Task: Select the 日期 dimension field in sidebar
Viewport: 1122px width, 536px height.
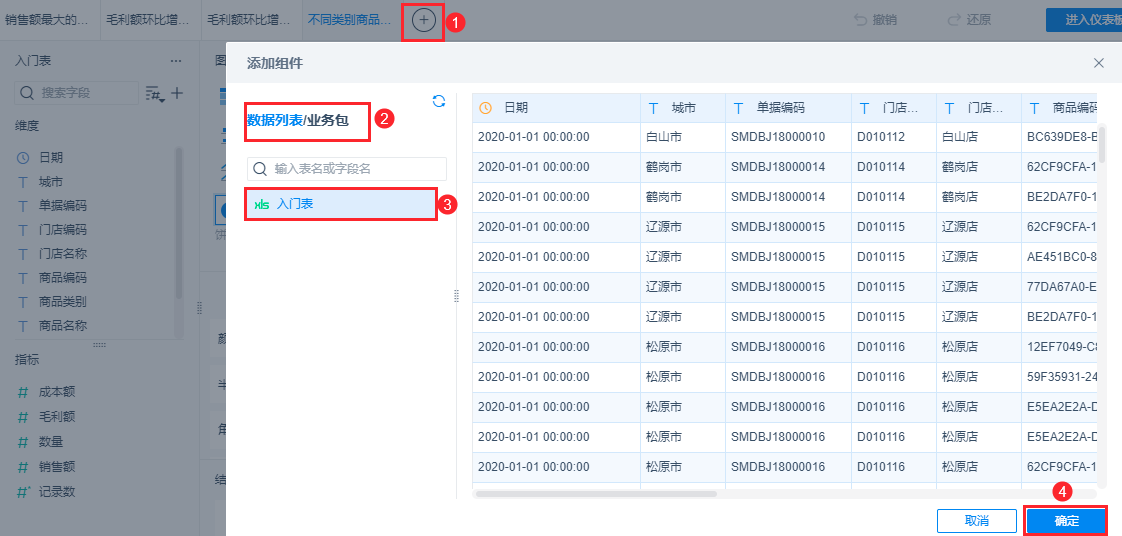Action: pyautogui.click(x=51, y=157)
